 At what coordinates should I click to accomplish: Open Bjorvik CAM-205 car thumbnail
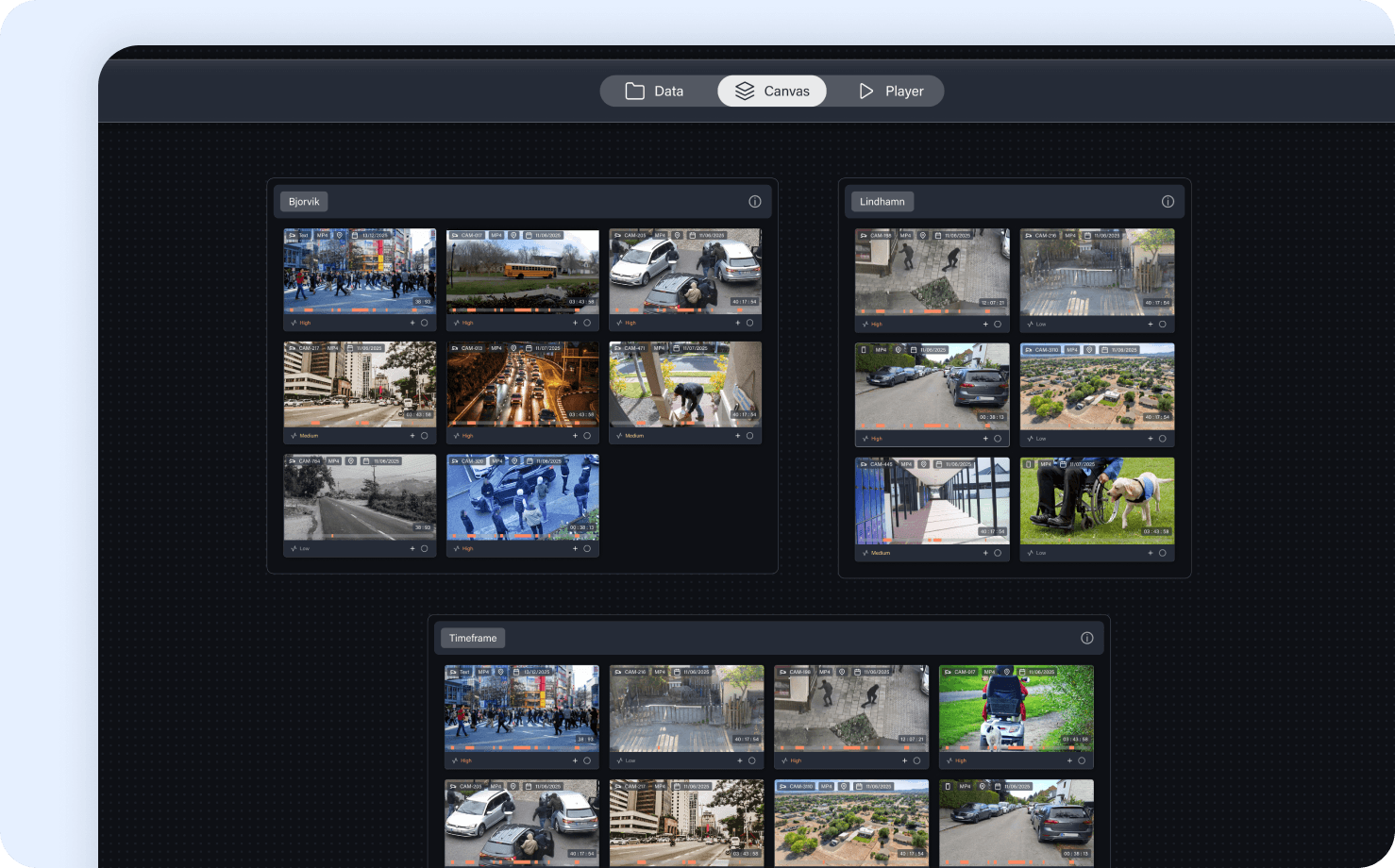(x=685, y=274)
